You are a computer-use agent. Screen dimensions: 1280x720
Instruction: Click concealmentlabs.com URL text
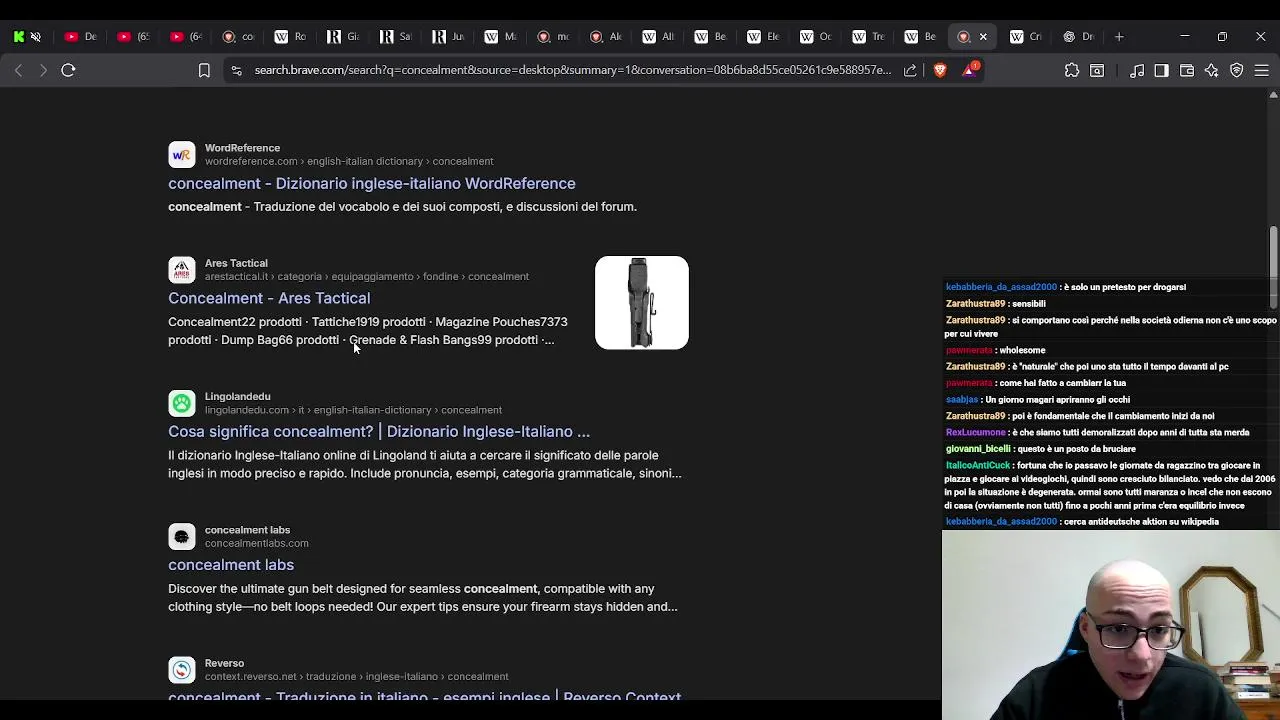point(256,544)
